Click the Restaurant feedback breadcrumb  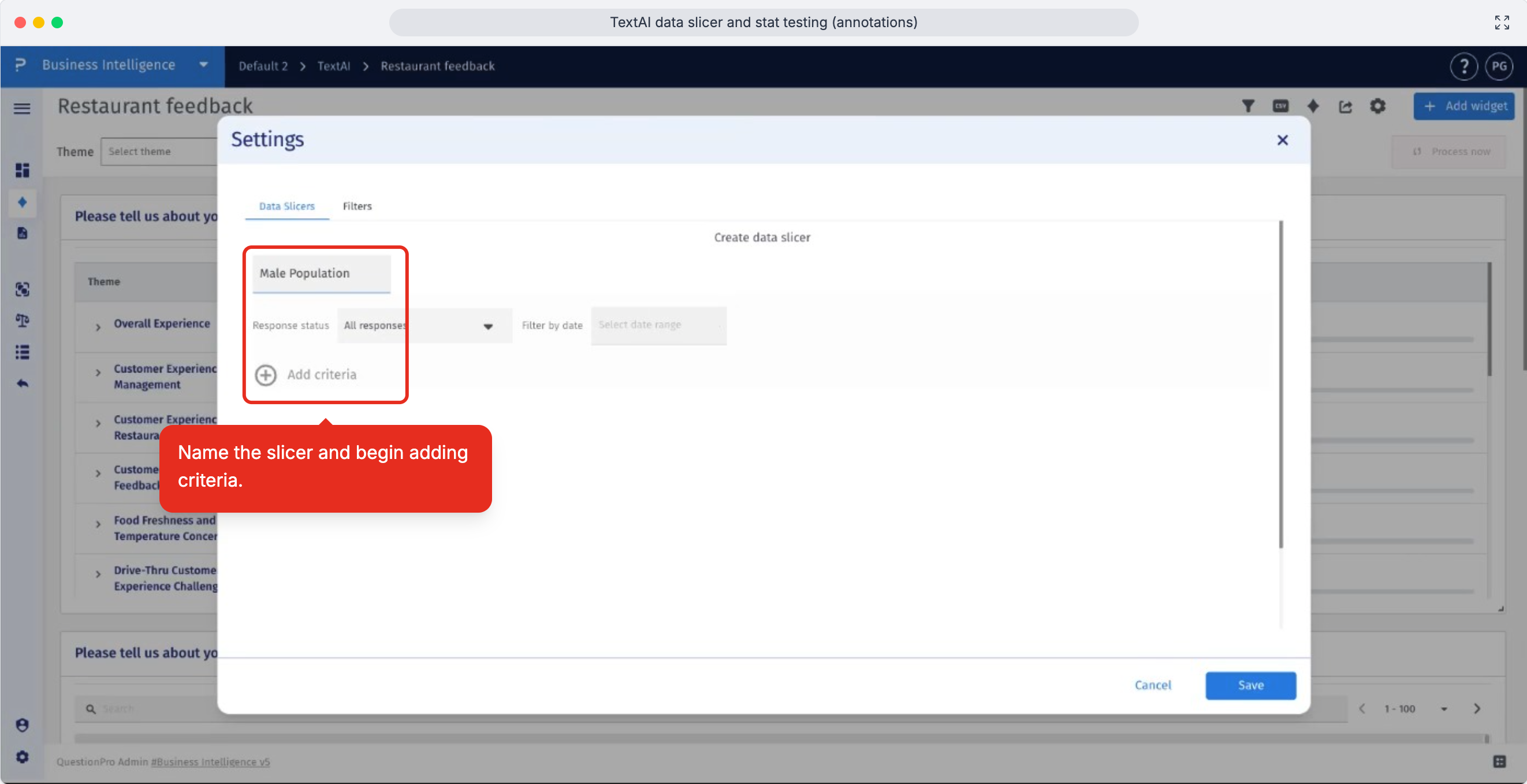[437, 66]
